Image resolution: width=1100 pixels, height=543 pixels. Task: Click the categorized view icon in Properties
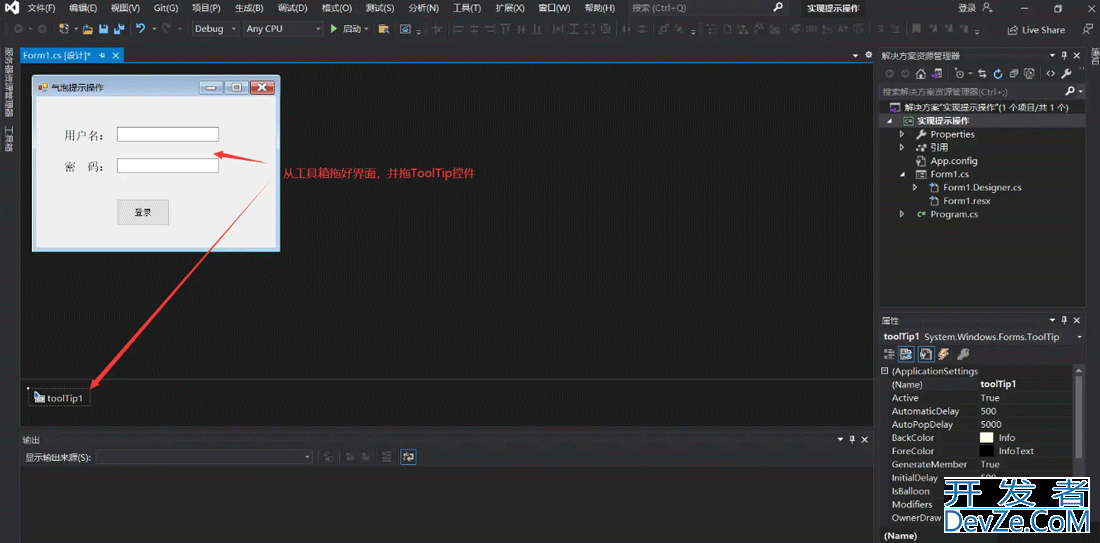click(890, 354)
